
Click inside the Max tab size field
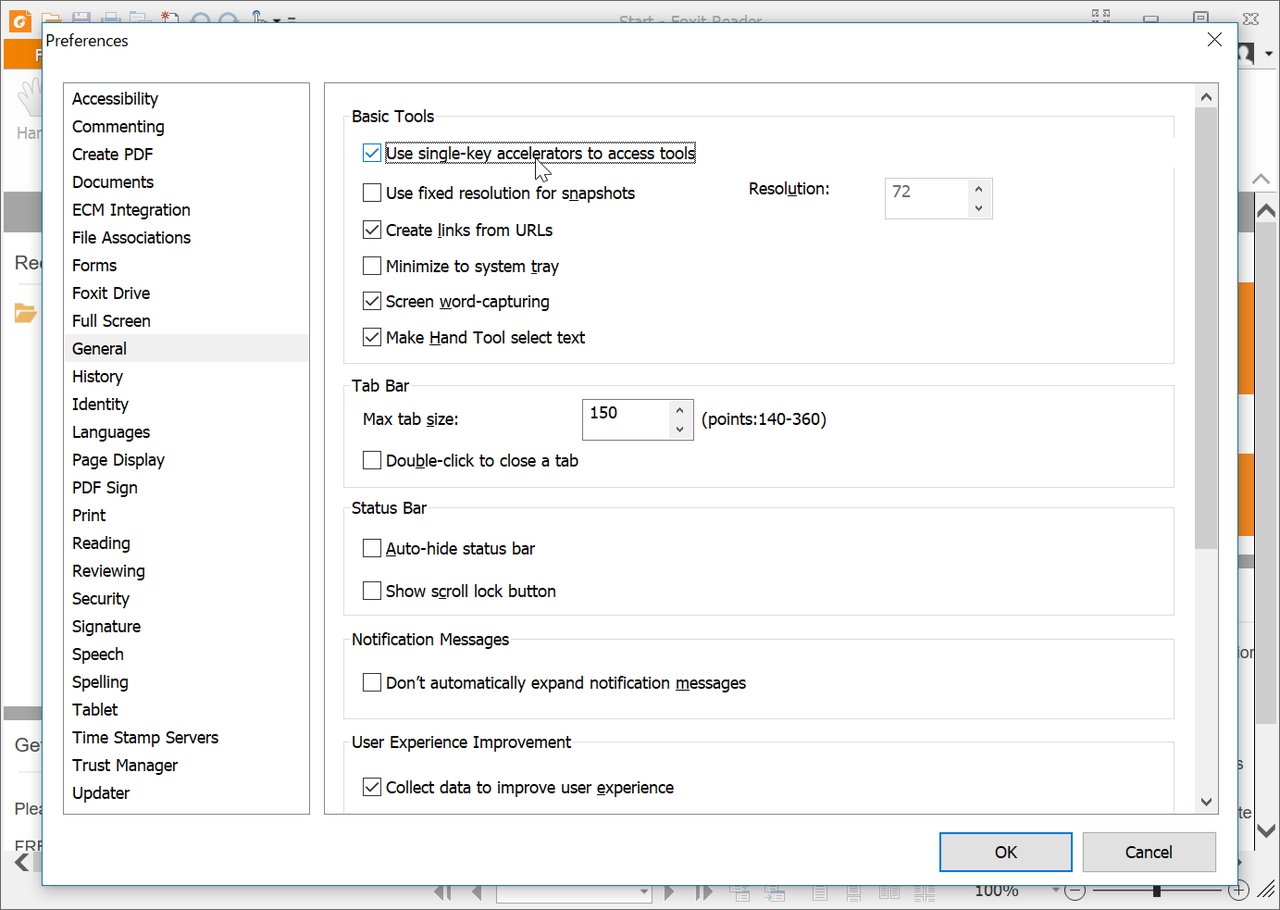pyautogui.click(x=625, y=420)
